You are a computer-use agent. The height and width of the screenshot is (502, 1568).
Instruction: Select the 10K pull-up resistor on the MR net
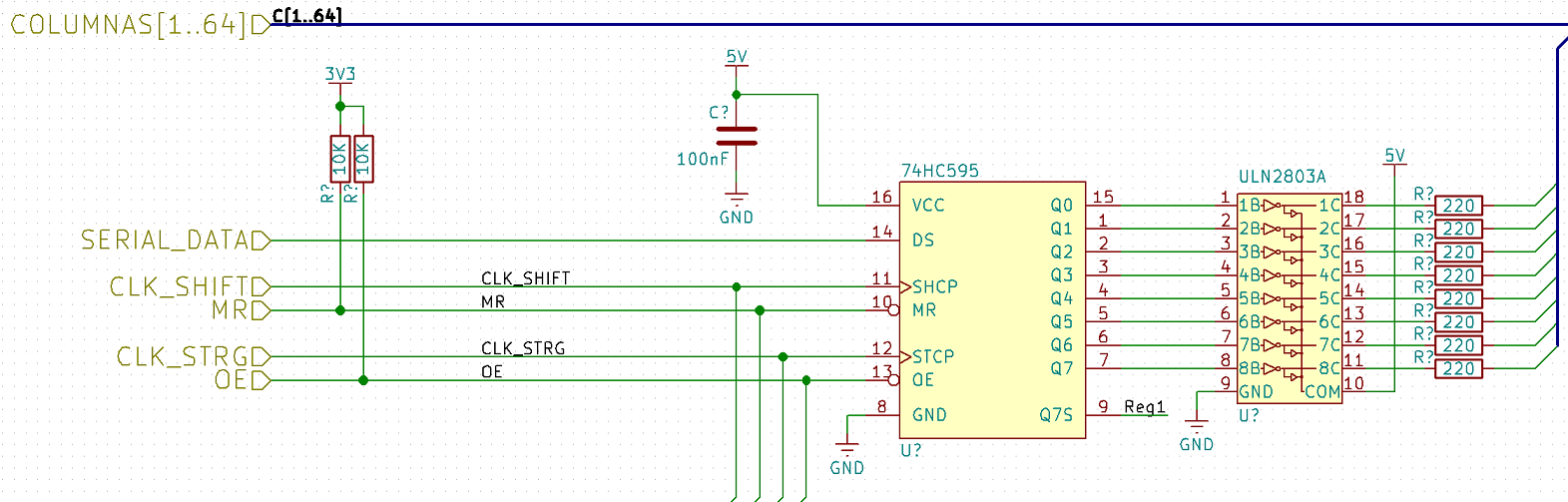340,159
